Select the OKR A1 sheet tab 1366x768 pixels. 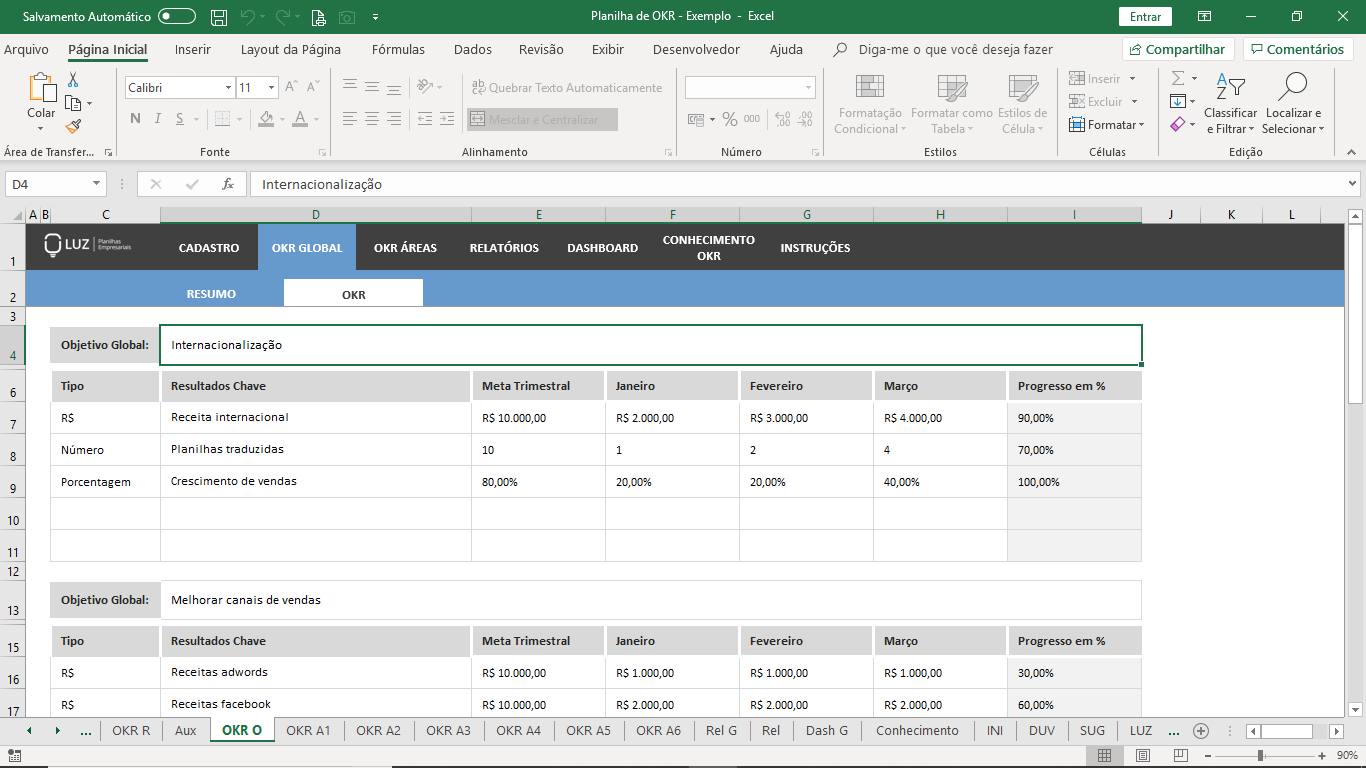click(x=308, y=731)
